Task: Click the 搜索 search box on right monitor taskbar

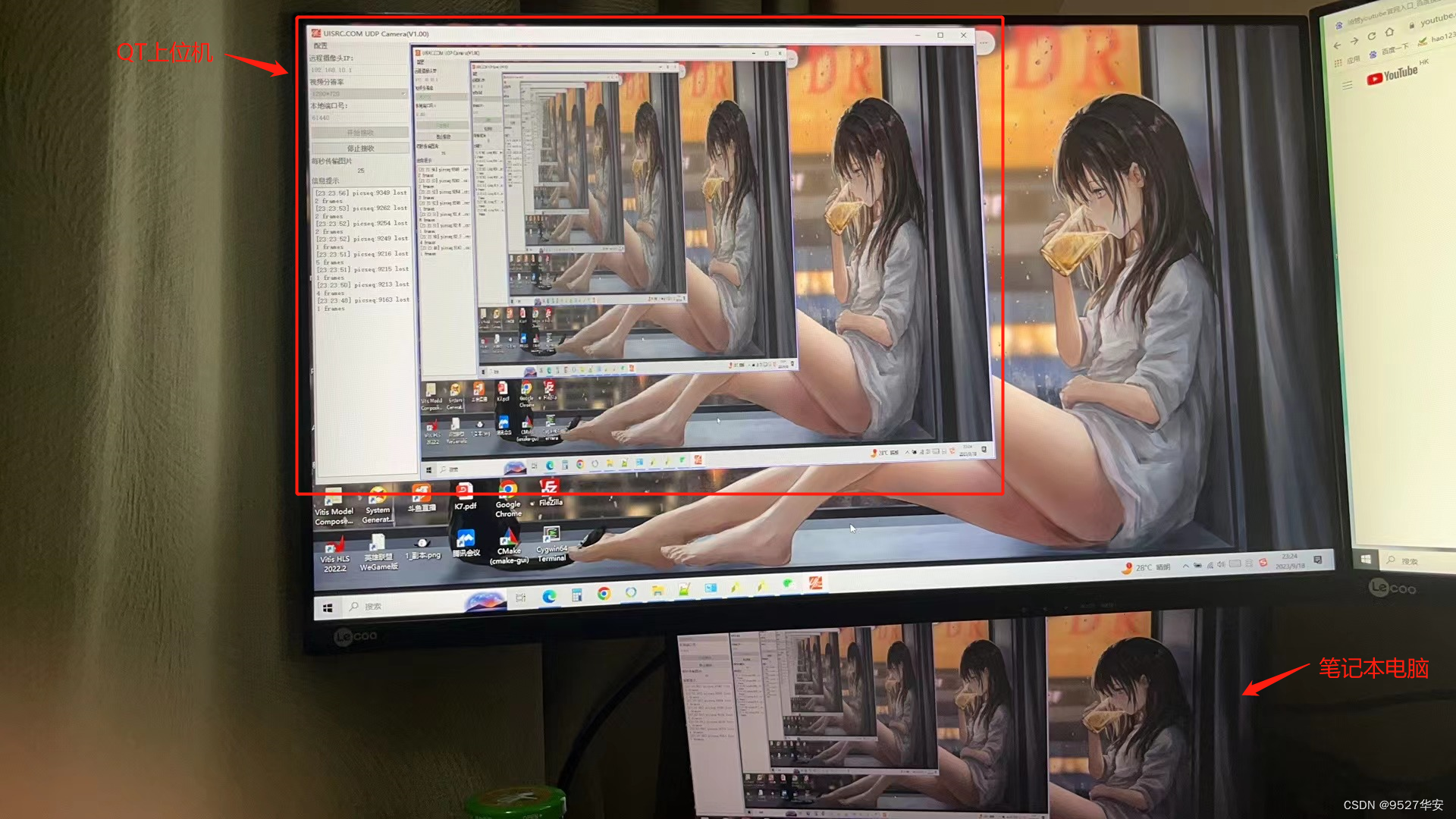Action: (x=1417, y=560)
